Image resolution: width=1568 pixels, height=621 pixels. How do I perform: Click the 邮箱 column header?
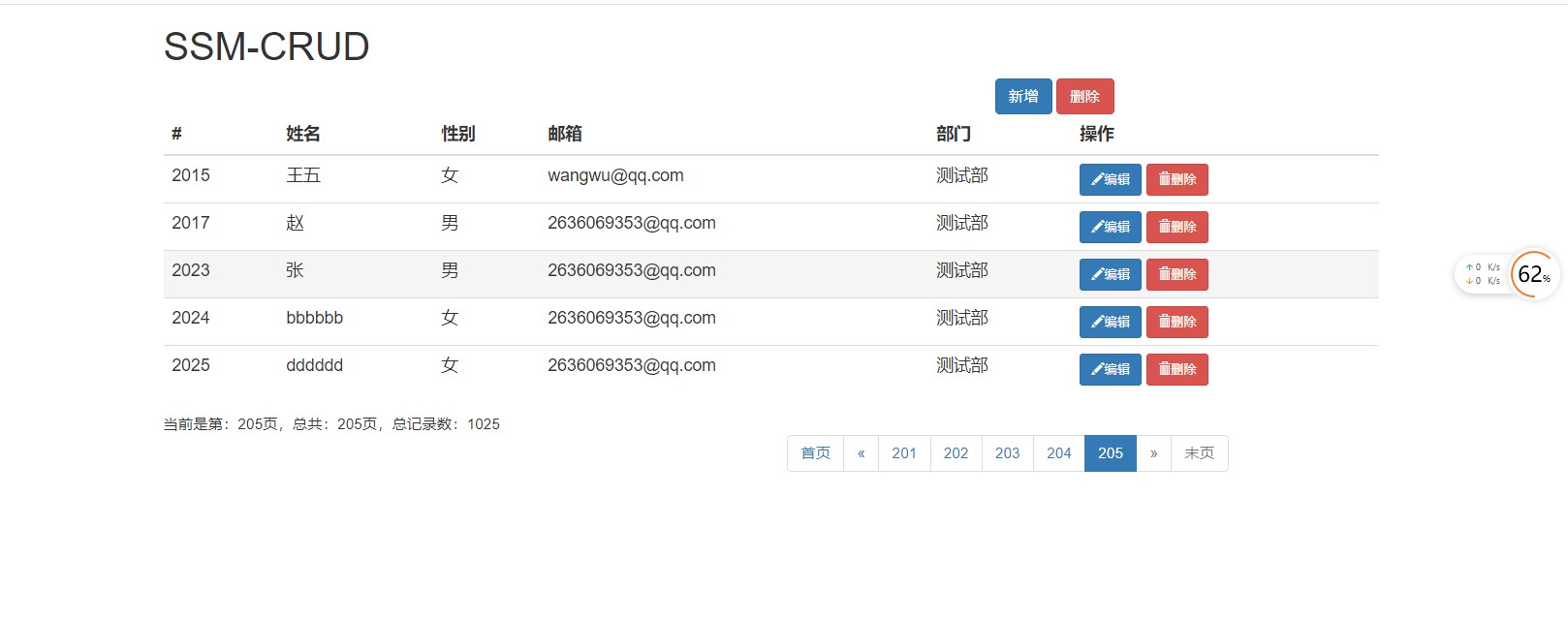565,134
